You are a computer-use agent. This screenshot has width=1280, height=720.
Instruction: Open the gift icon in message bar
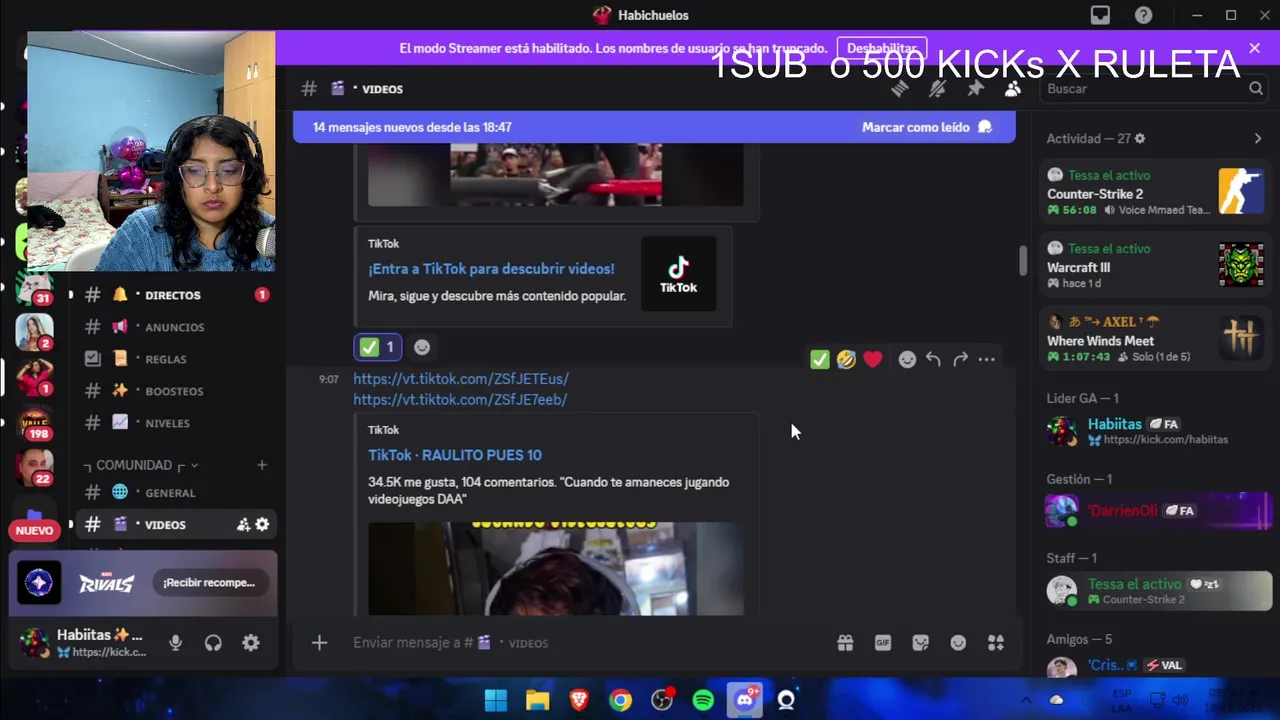click(x=845, y=643)
